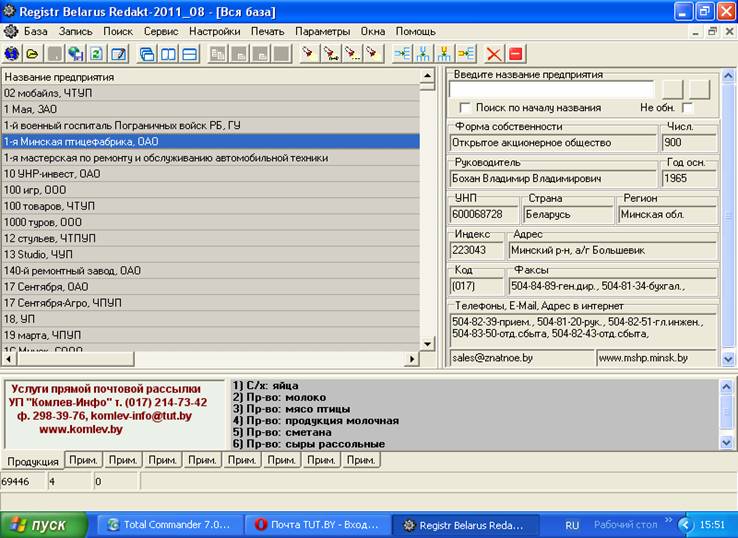
Task: Enable 'Поиск по началу названия' checkbox
Action: click(x=465, y=107)
